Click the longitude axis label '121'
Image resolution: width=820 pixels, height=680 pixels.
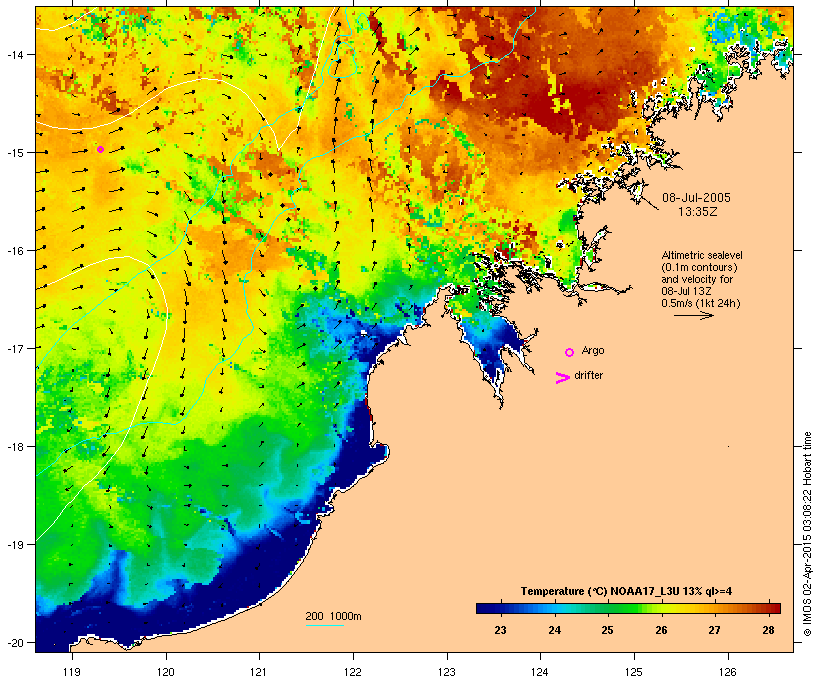(259, 672)
